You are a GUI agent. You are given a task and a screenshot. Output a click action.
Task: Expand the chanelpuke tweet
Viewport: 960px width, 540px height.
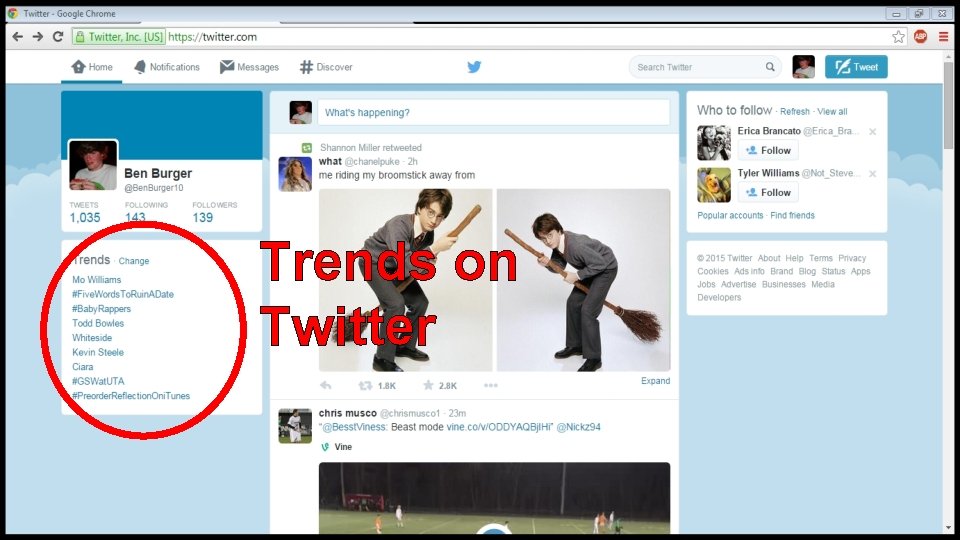click(655, 381)
